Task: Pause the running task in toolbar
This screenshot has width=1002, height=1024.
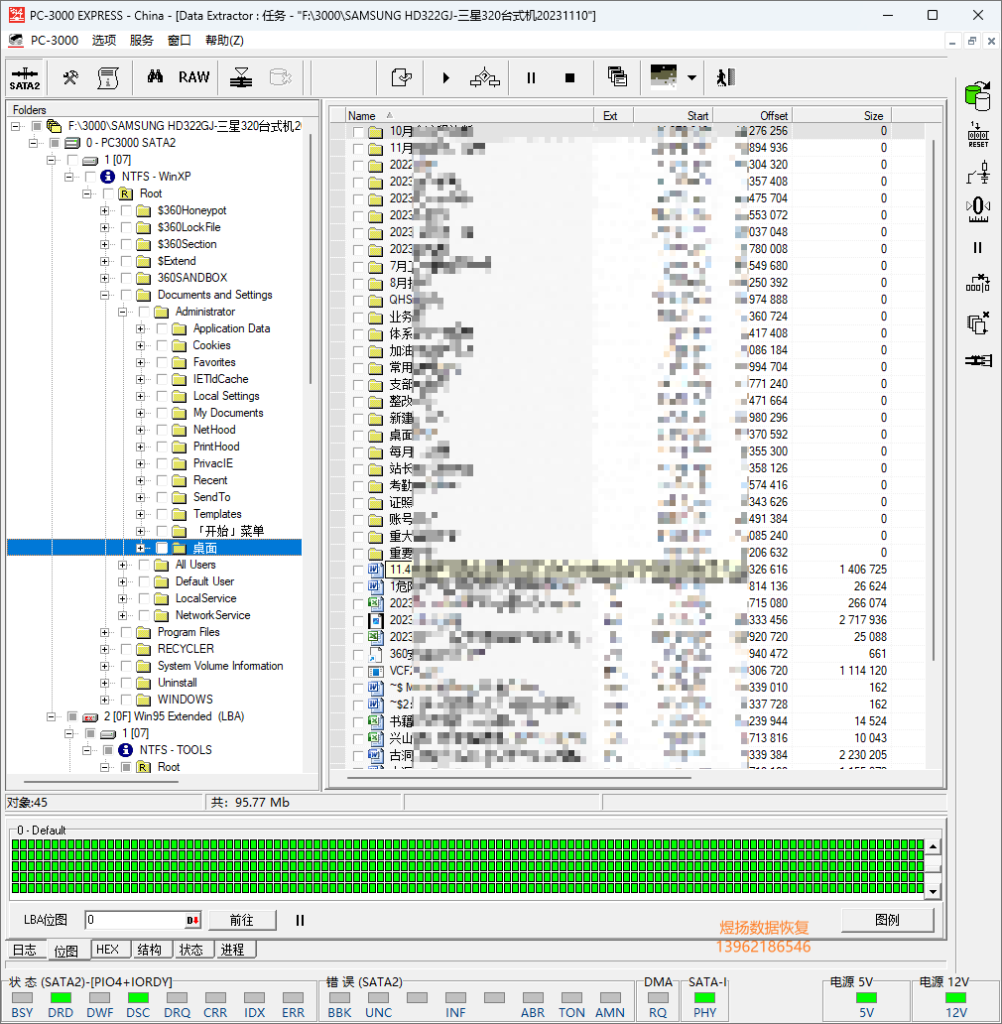Action: 531,78
